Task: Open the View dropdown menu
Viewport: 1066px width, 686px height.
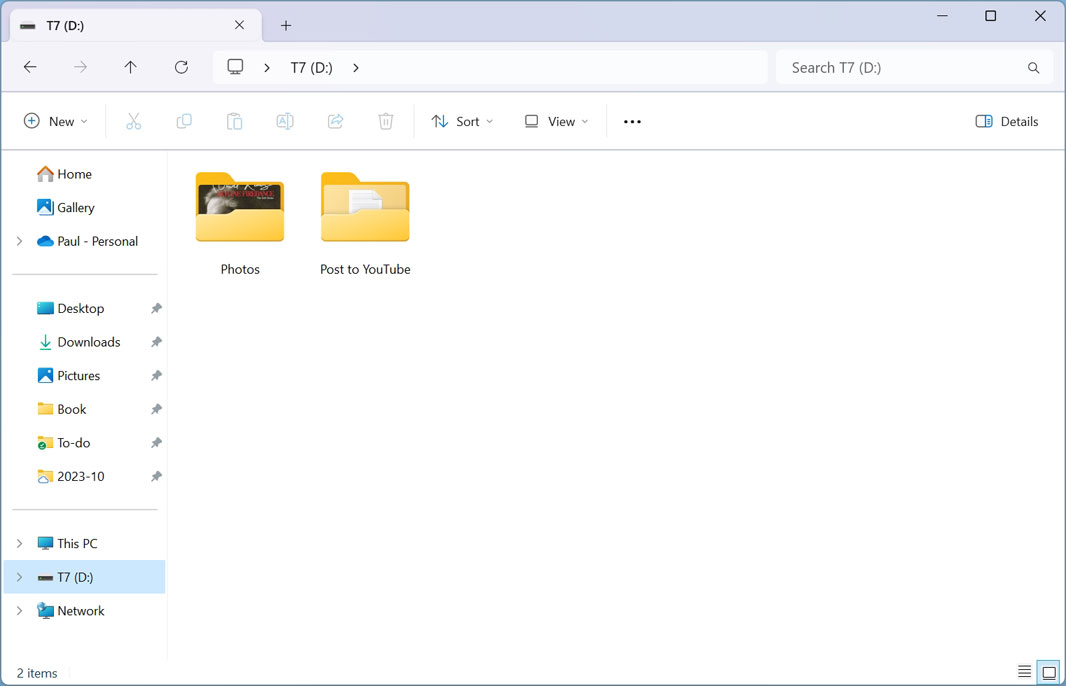Action: pyautogui.click(x=556, y=121)
